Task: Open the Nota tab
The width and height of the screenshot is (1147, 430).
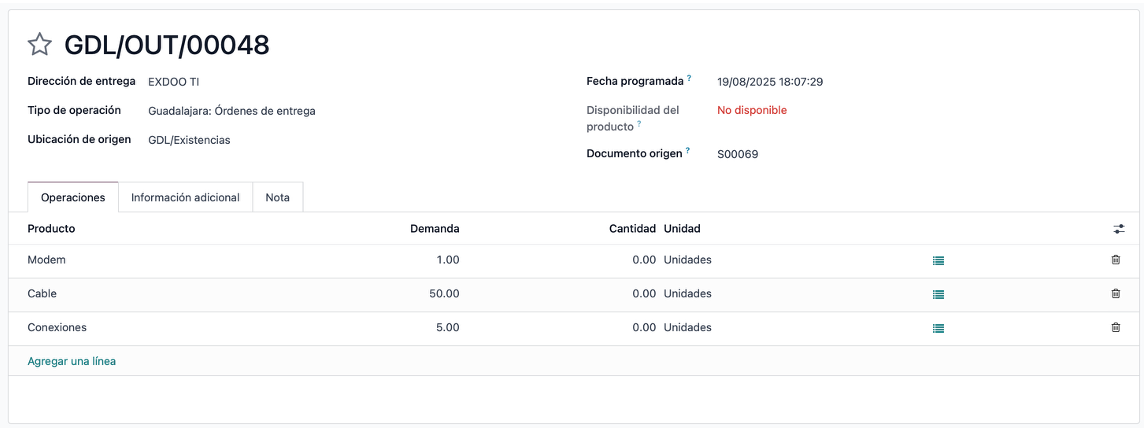Action: coord(277,197)
